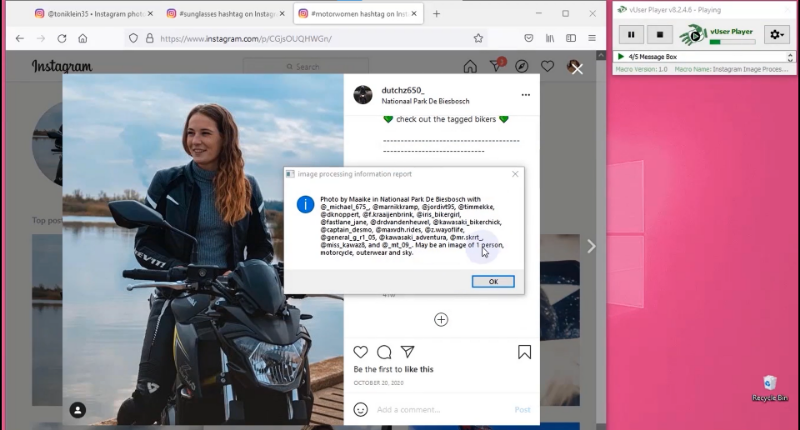800x430 pixels.
Task: Click the site security padlock icon
Action: pos(149,38)
